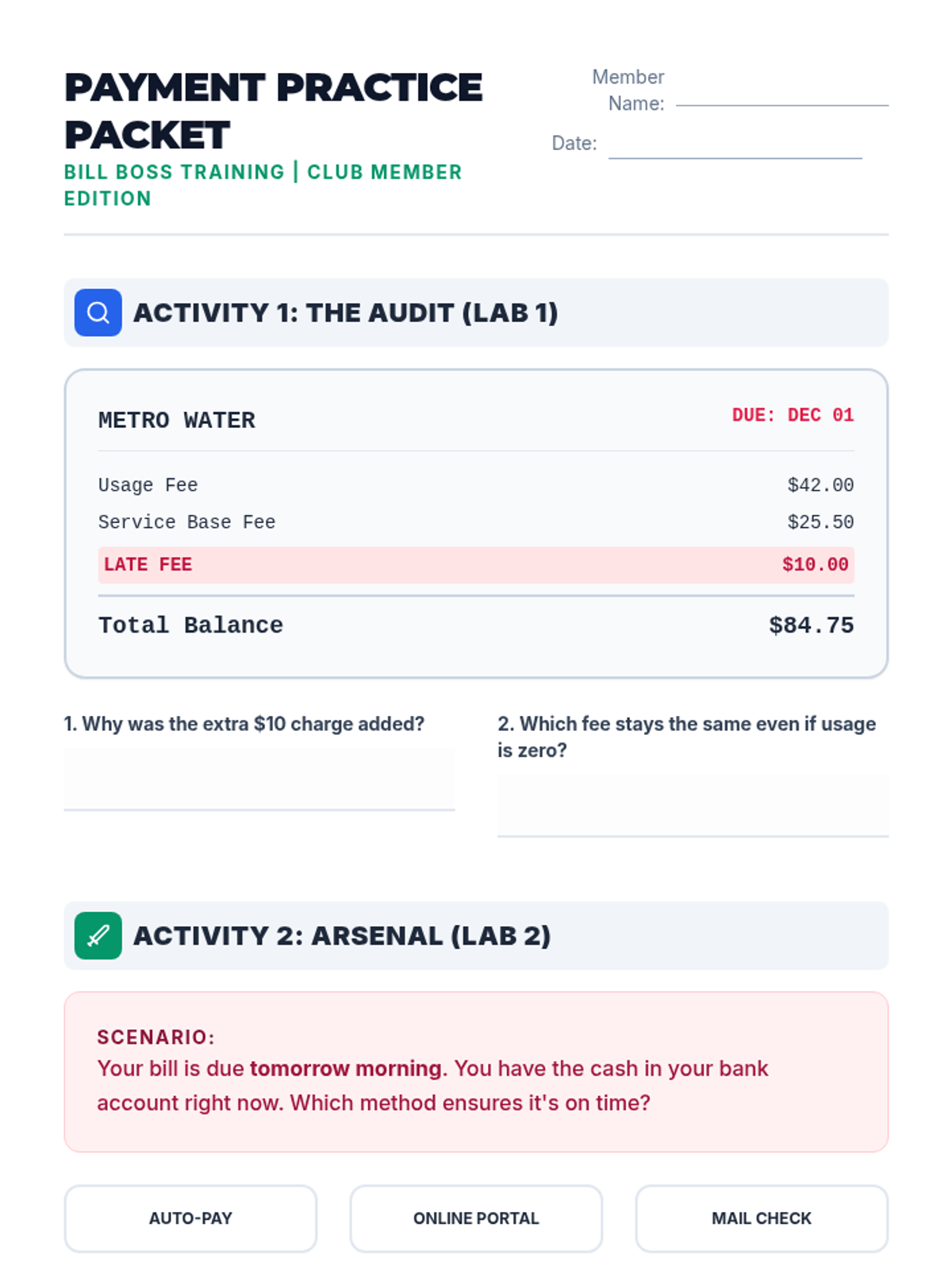Pick the MAIL CHECK option
This screenshot has height=1270, width=952.
coord(762,1218)
